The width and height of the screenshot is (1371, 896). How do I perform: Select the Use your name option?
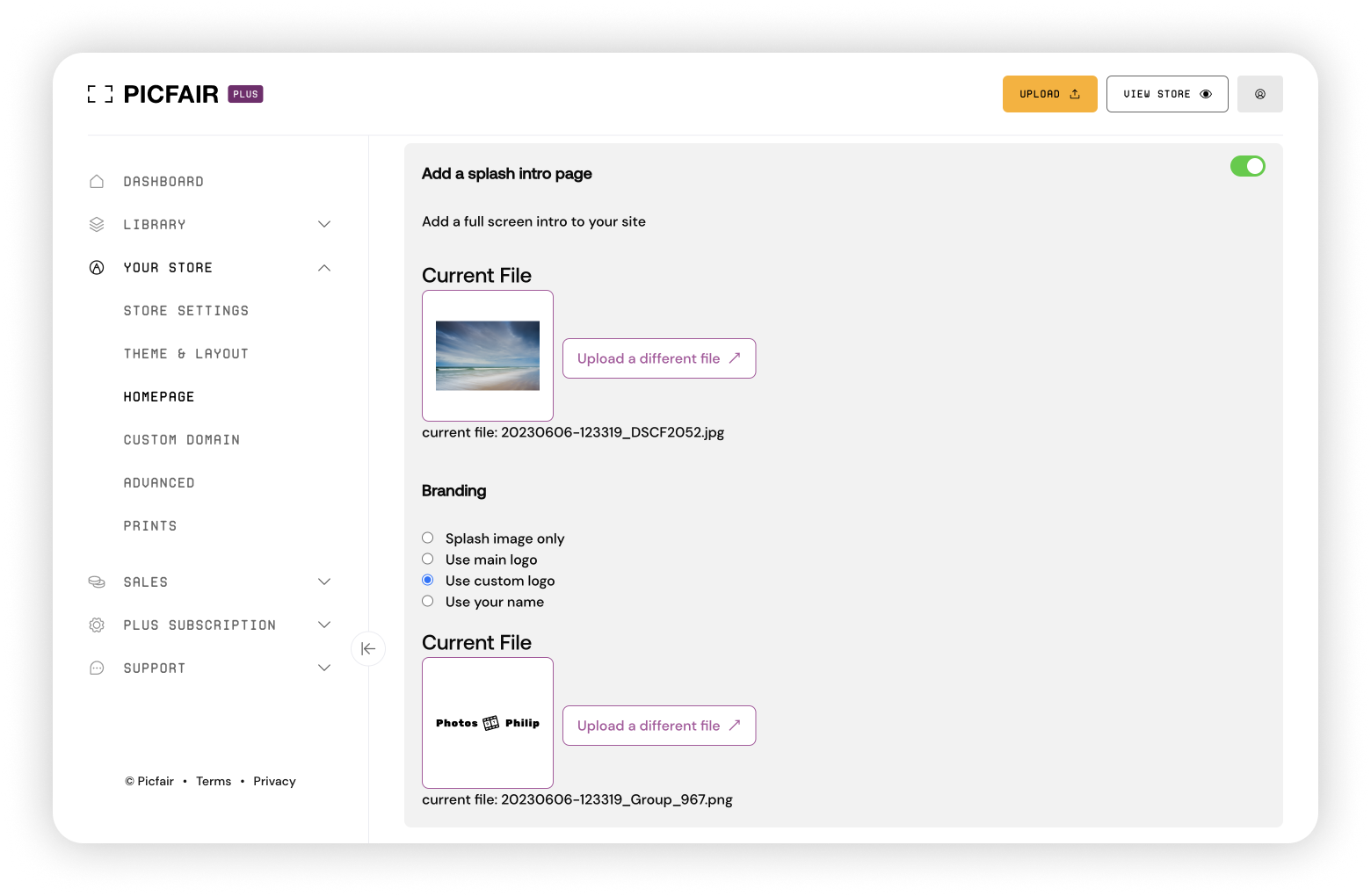[428, 601]
